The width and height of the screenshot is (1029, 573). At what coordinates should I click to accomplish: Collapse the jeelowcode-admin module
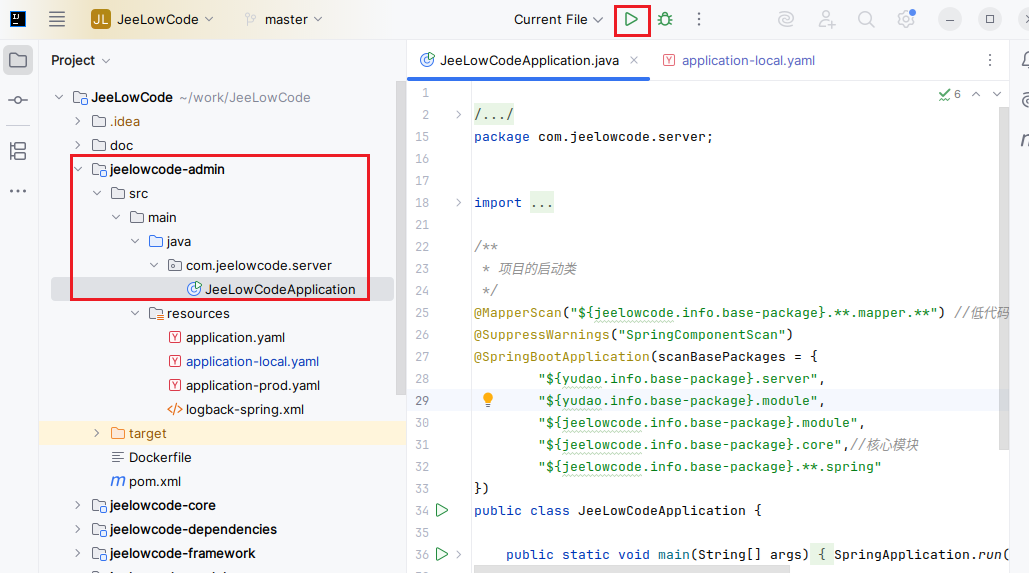point(78,169)
